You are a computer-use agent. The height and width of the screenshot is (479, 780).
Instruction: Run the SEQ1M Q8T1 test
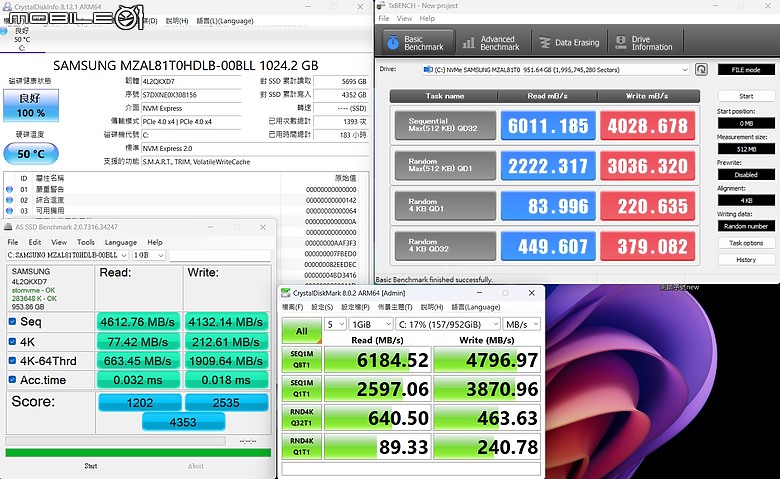point(301,359)
